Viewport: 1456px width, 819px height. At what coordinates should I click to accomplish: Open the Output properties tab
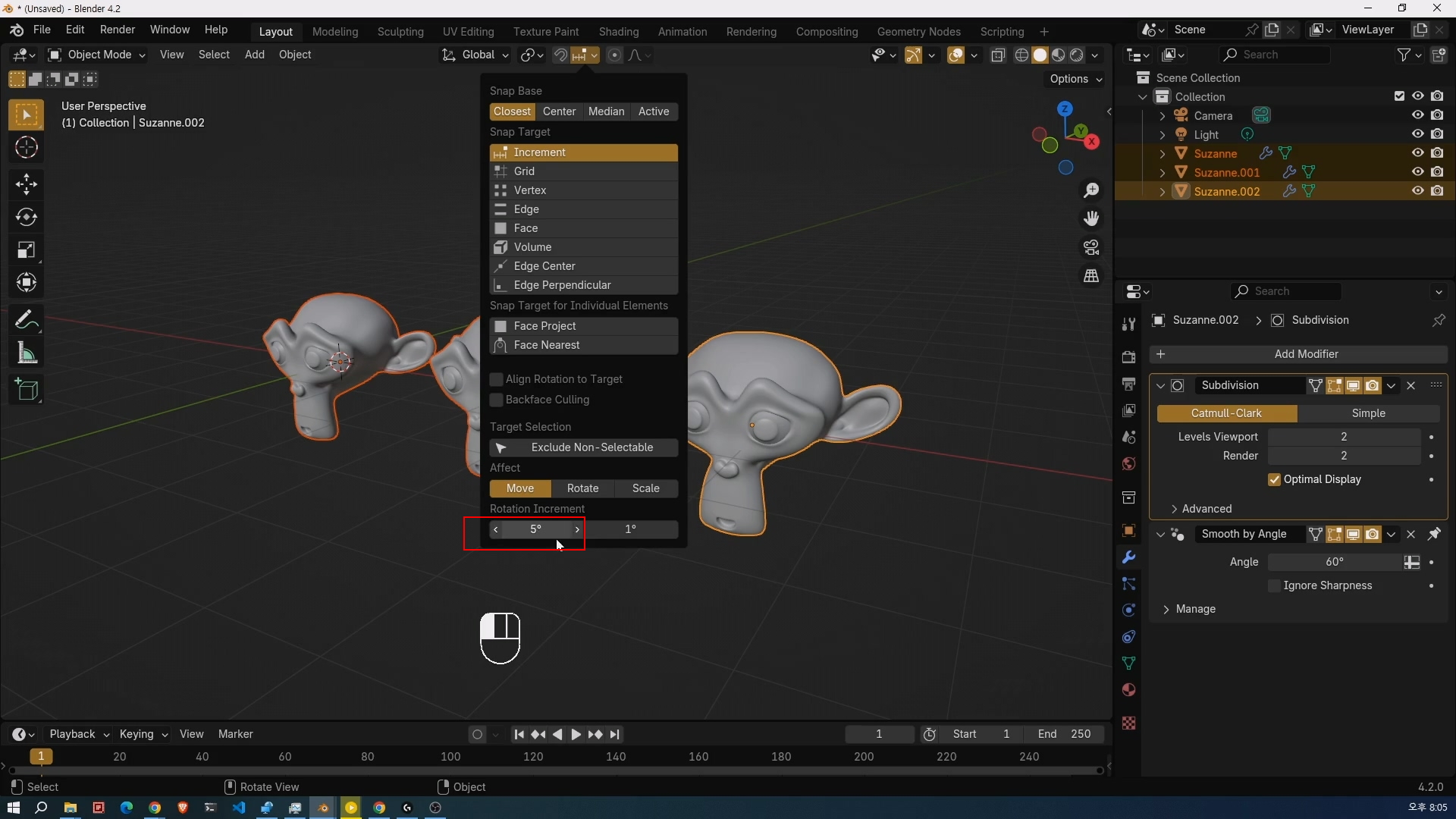[1128, 384]
